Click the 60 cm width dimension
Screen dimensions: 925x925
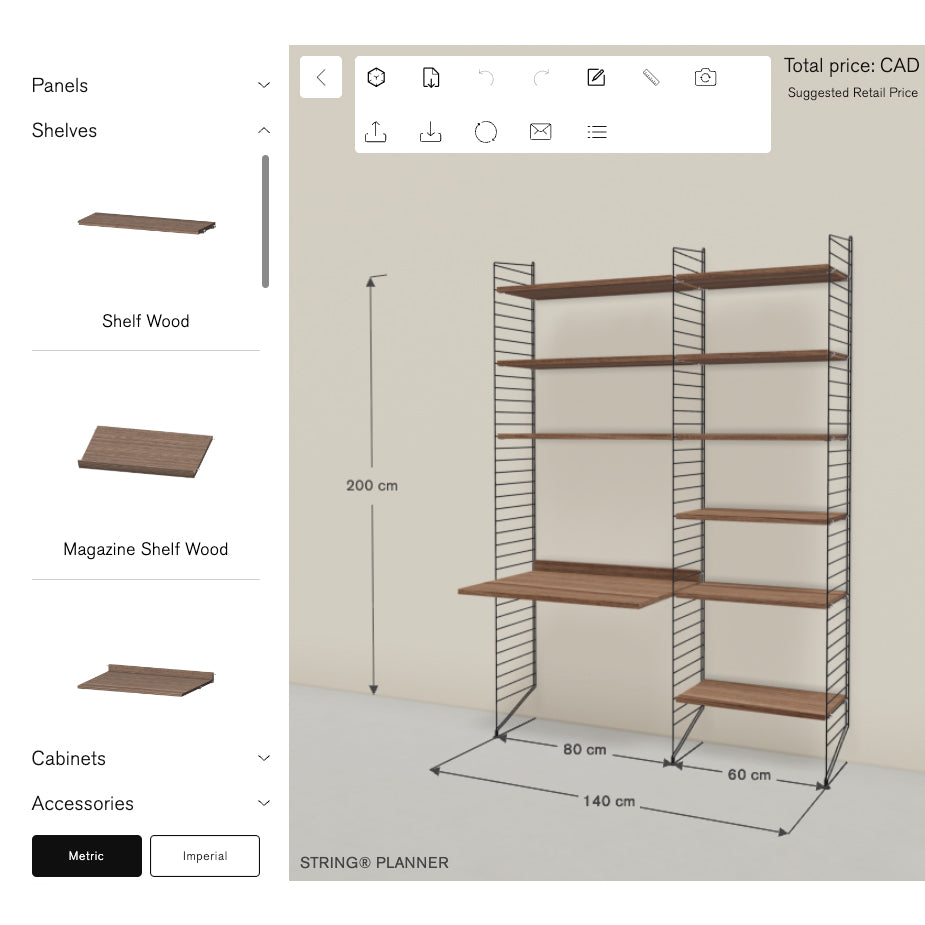(x=749, y=775)
